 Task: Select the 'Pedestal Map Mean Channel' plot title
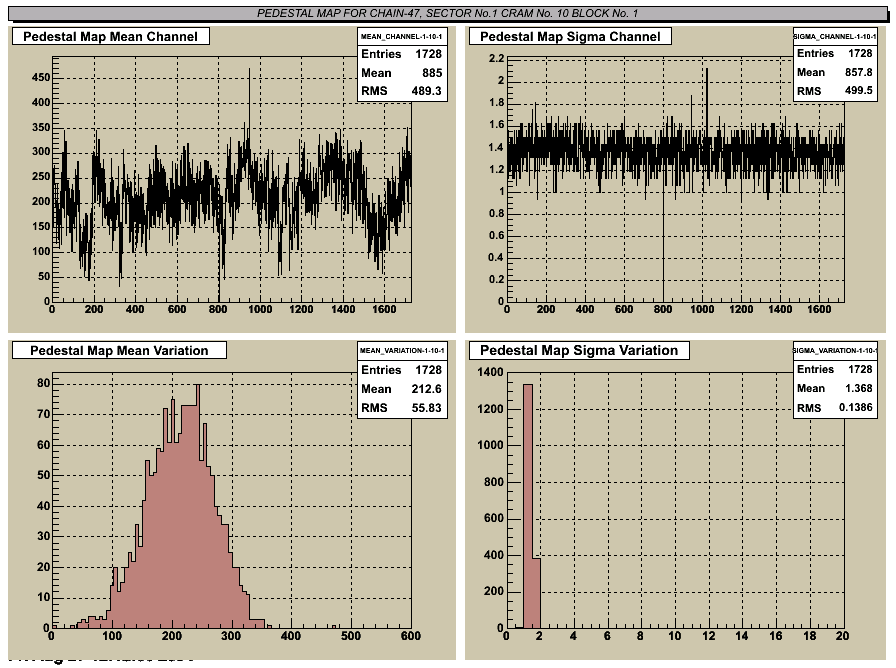coord(111,37)
